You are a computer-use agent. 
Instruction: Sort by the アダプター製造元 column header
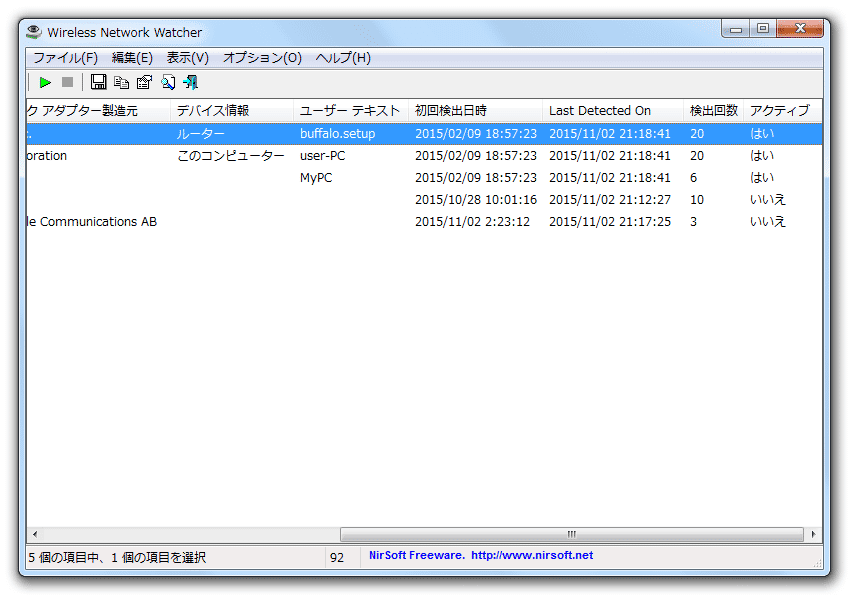coord(98,110)
